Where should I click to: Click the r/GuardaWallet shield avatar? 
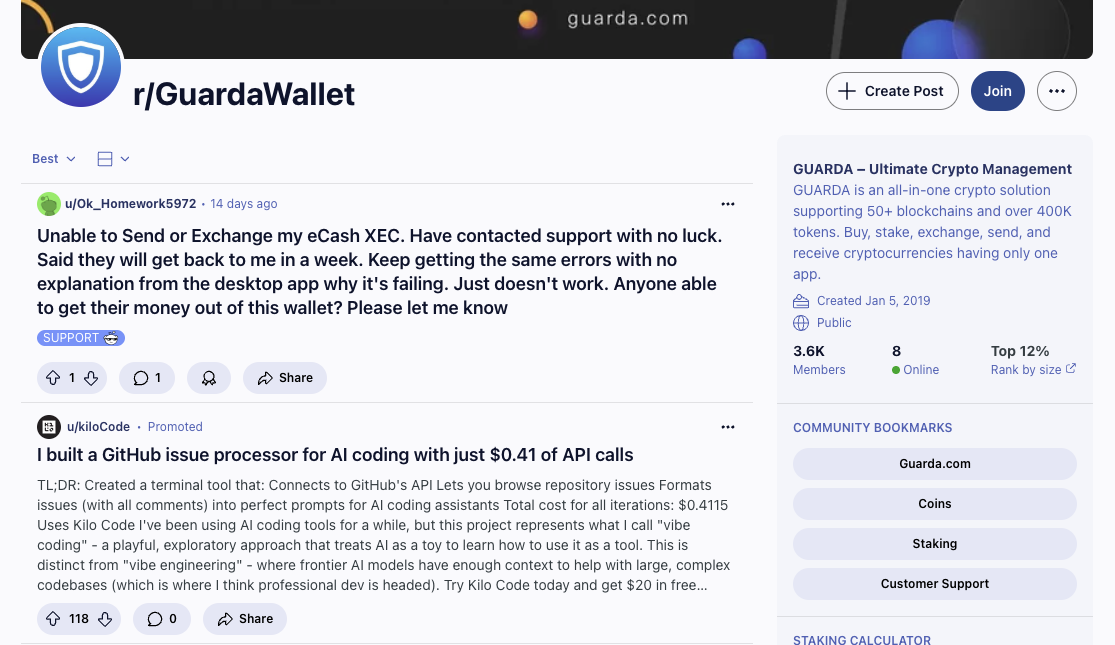tap(81, 67)
